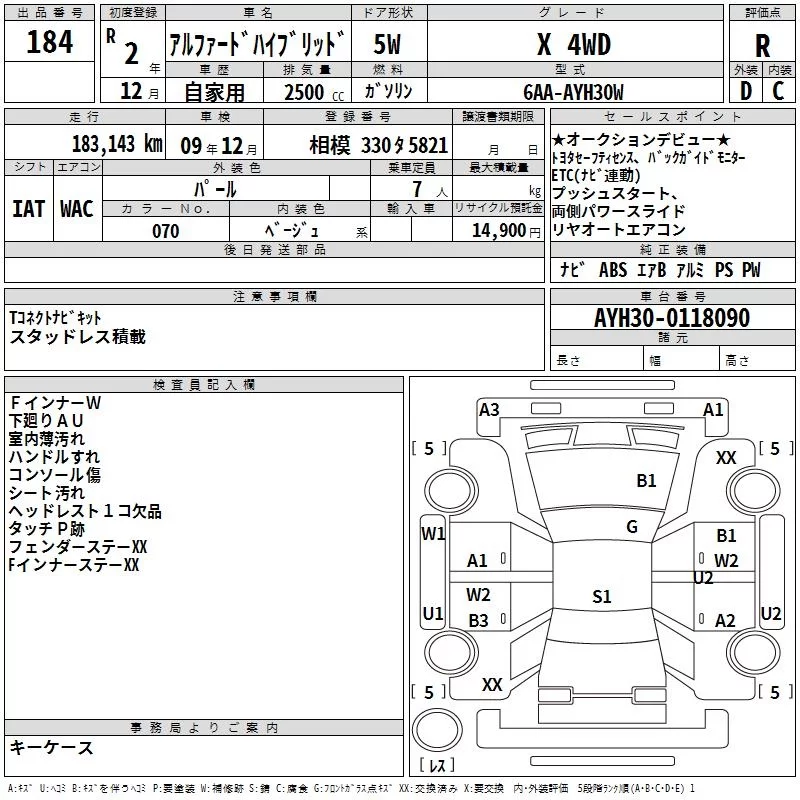Click the mileage 183,143 km
The image size is (800, 800).
click(x=117, y=144)
